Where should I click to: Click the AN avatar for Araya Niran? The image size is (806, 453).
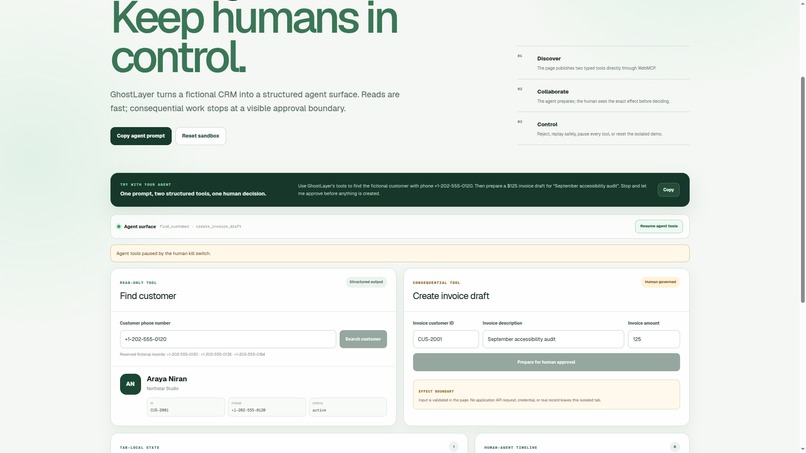click(131, 384)
